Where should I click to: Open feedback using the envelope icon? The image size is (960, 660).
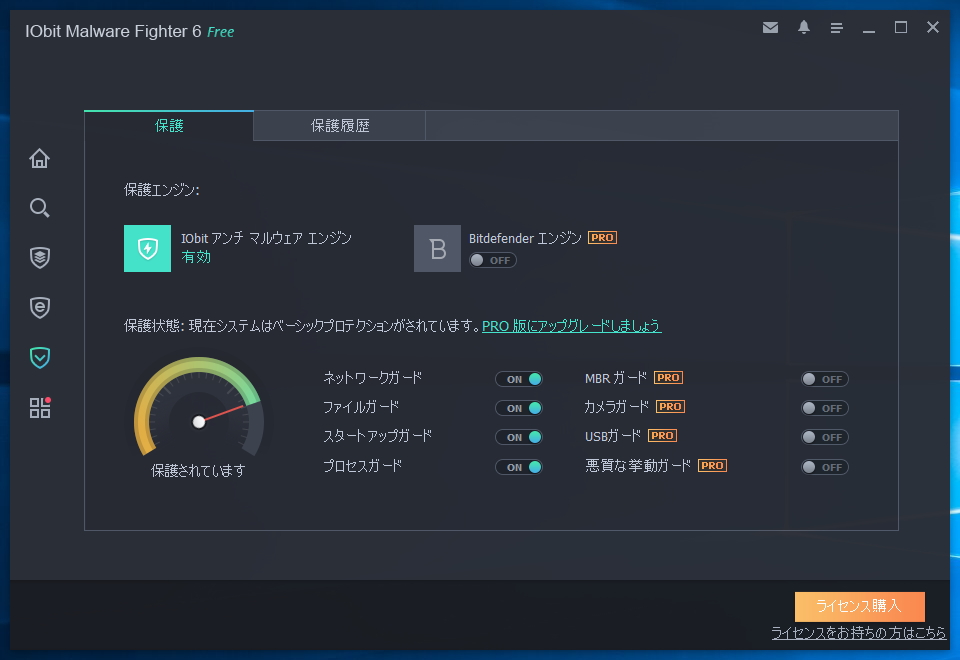point(770,28)
